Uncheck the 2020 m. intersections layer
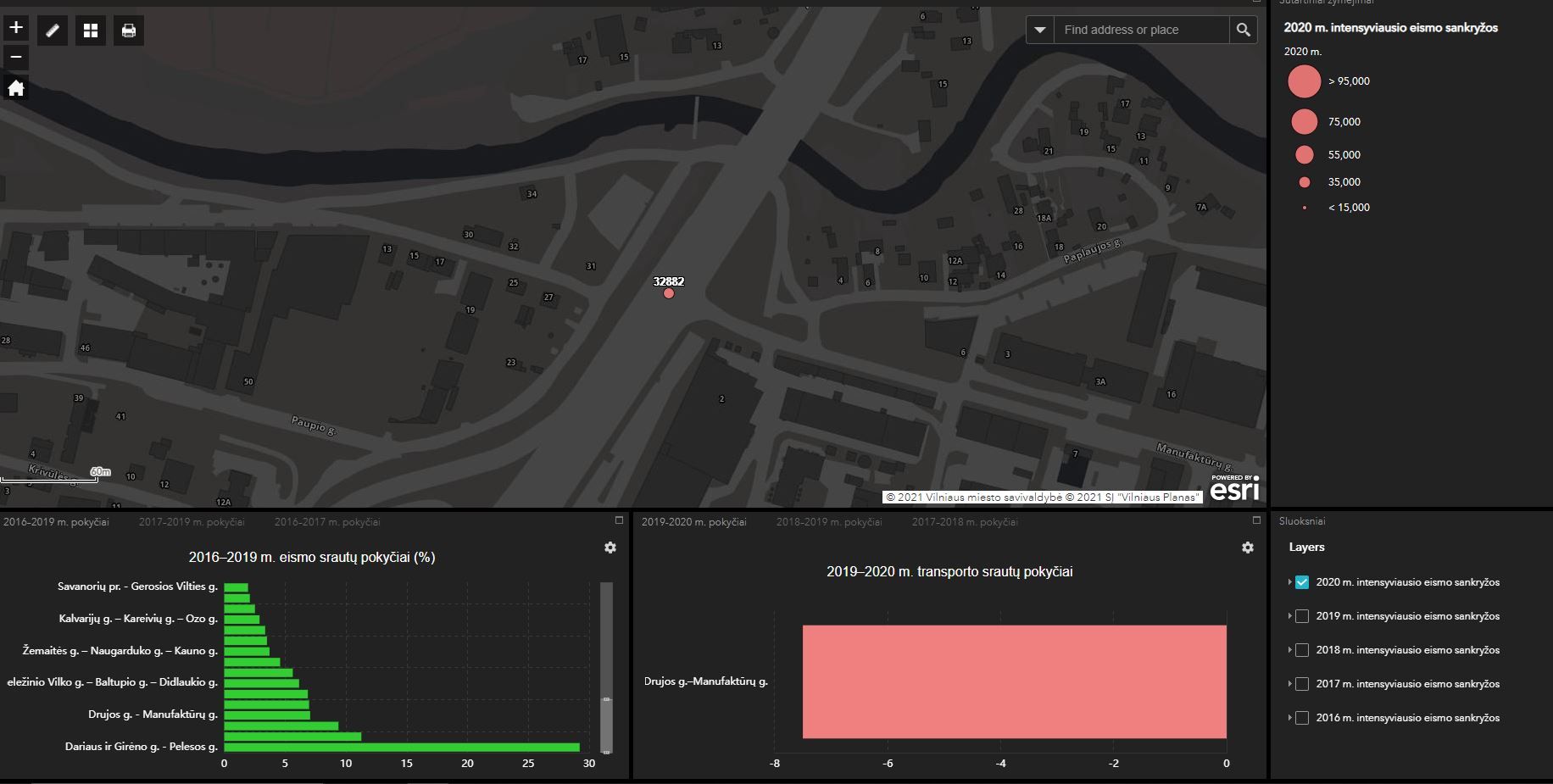This screenshot has width=1553, height=784. [x=1302, y=582]
